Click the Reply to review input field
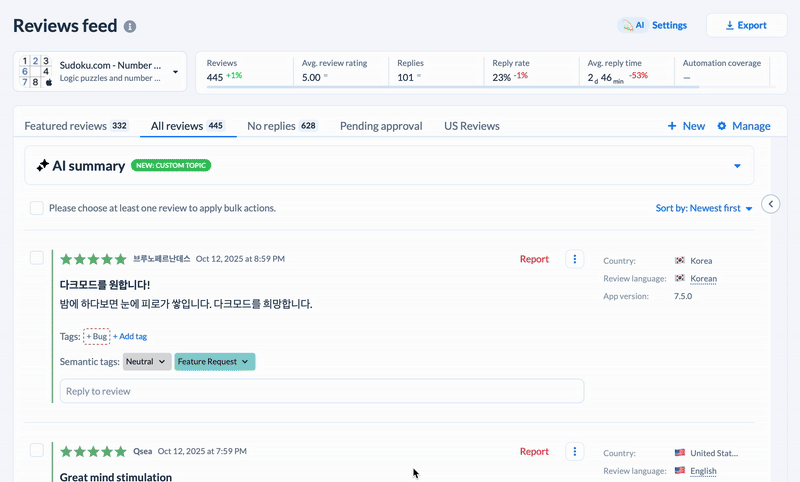Viewport: 800px width, 482px height. coord(321,391)
